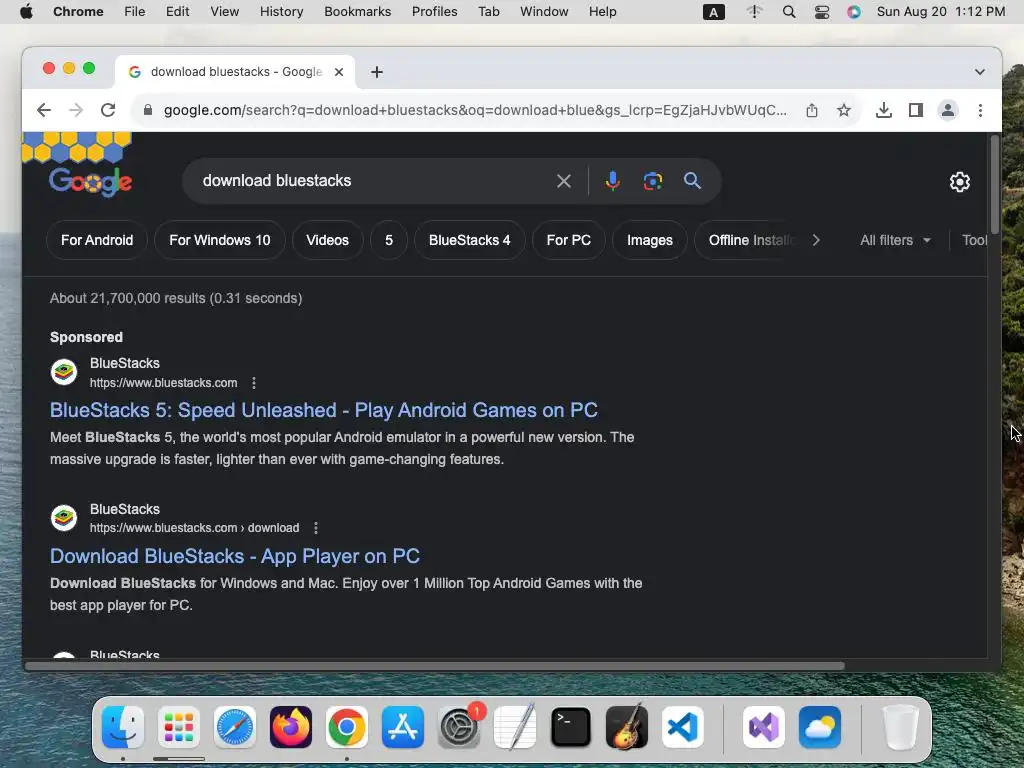
Task: Open GarageBand from the dock
Action: coord(627,727)
